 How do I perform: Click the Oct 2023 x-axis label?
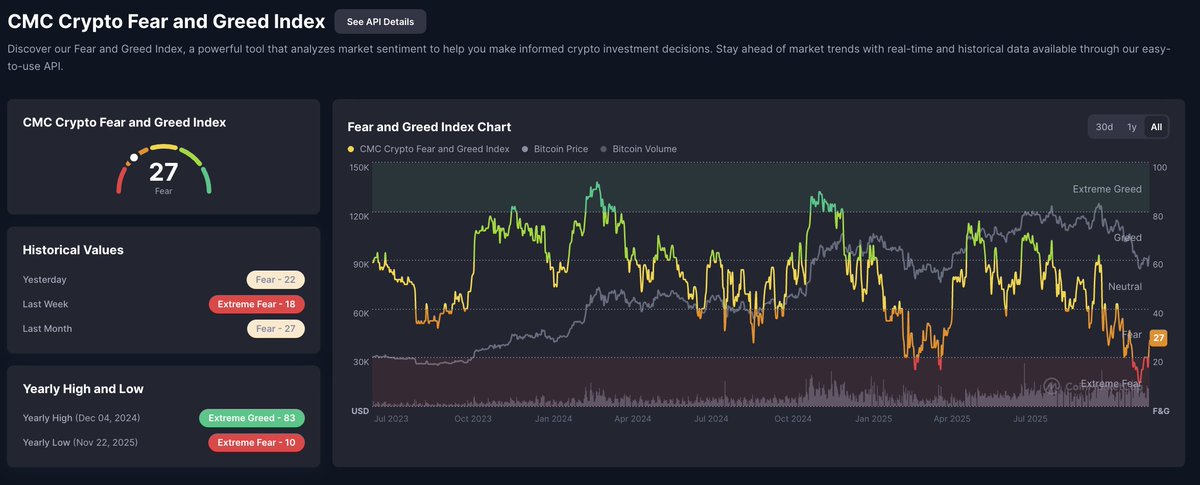pos(474,420)
